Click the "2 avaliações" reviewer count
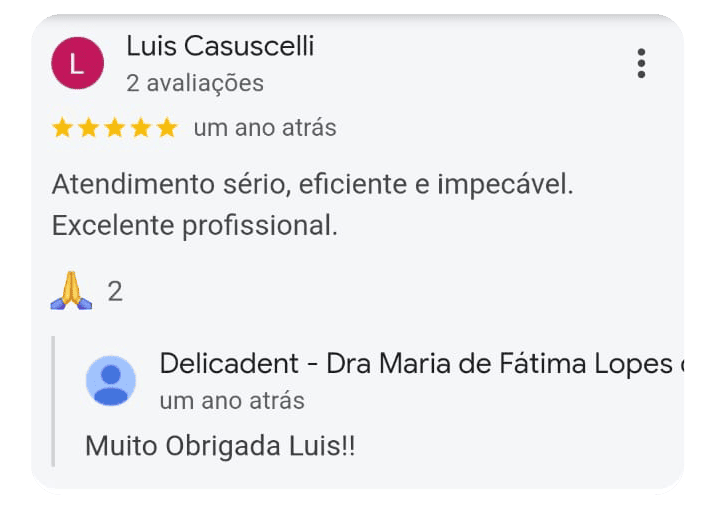 (195, 83)
